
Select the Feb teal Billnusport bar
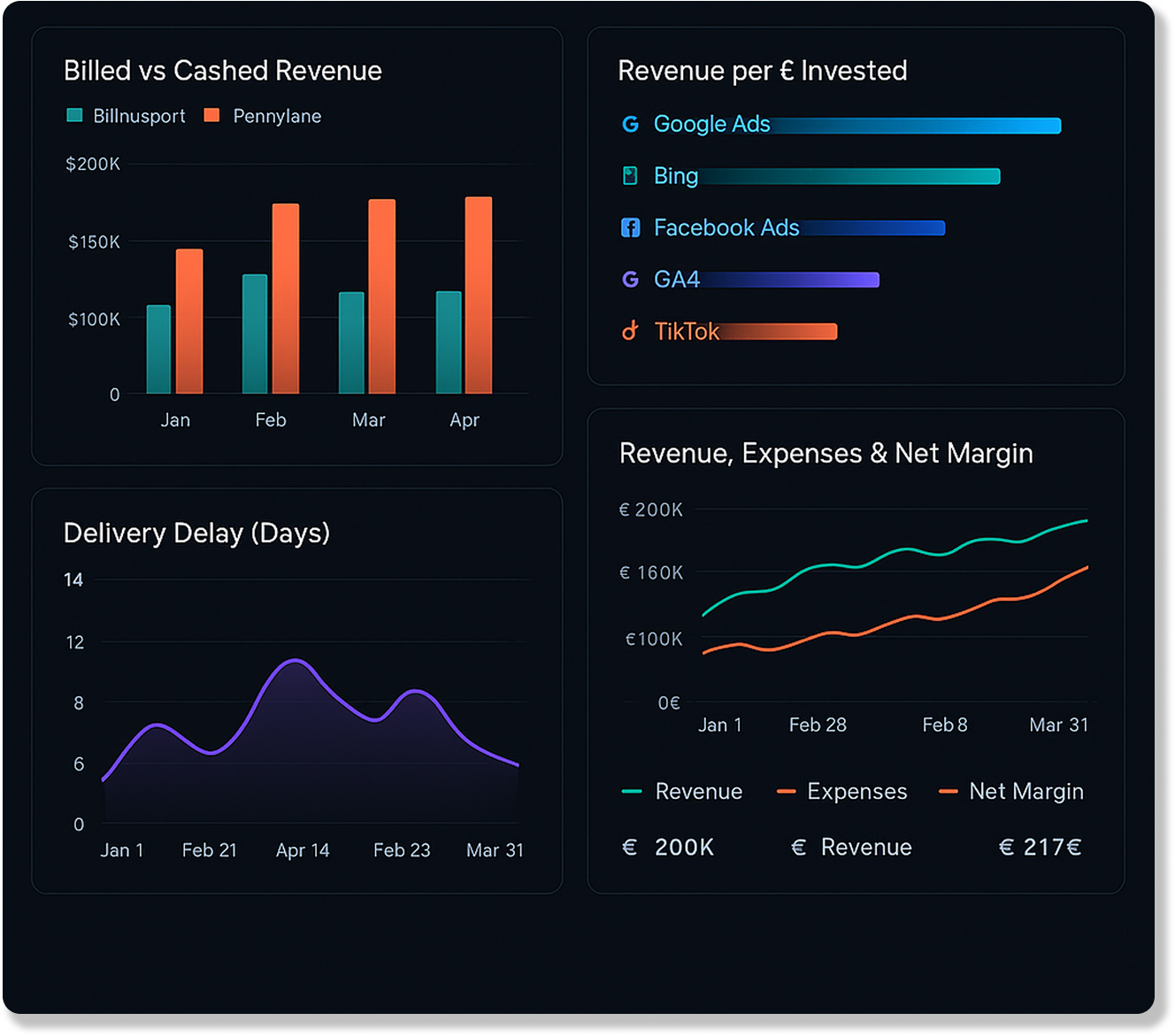click(255, 334)
